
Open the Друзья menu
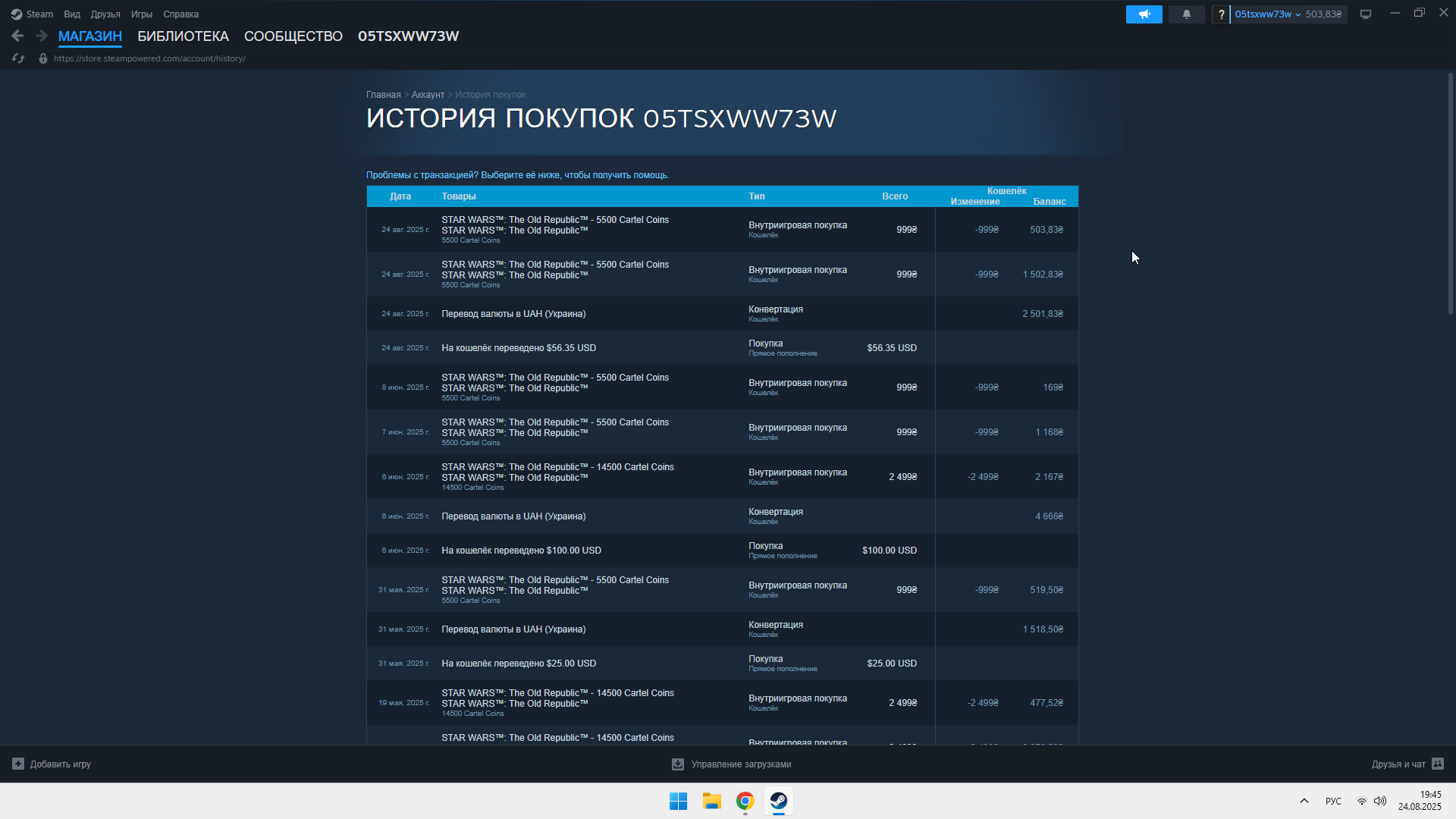[105, 14]
